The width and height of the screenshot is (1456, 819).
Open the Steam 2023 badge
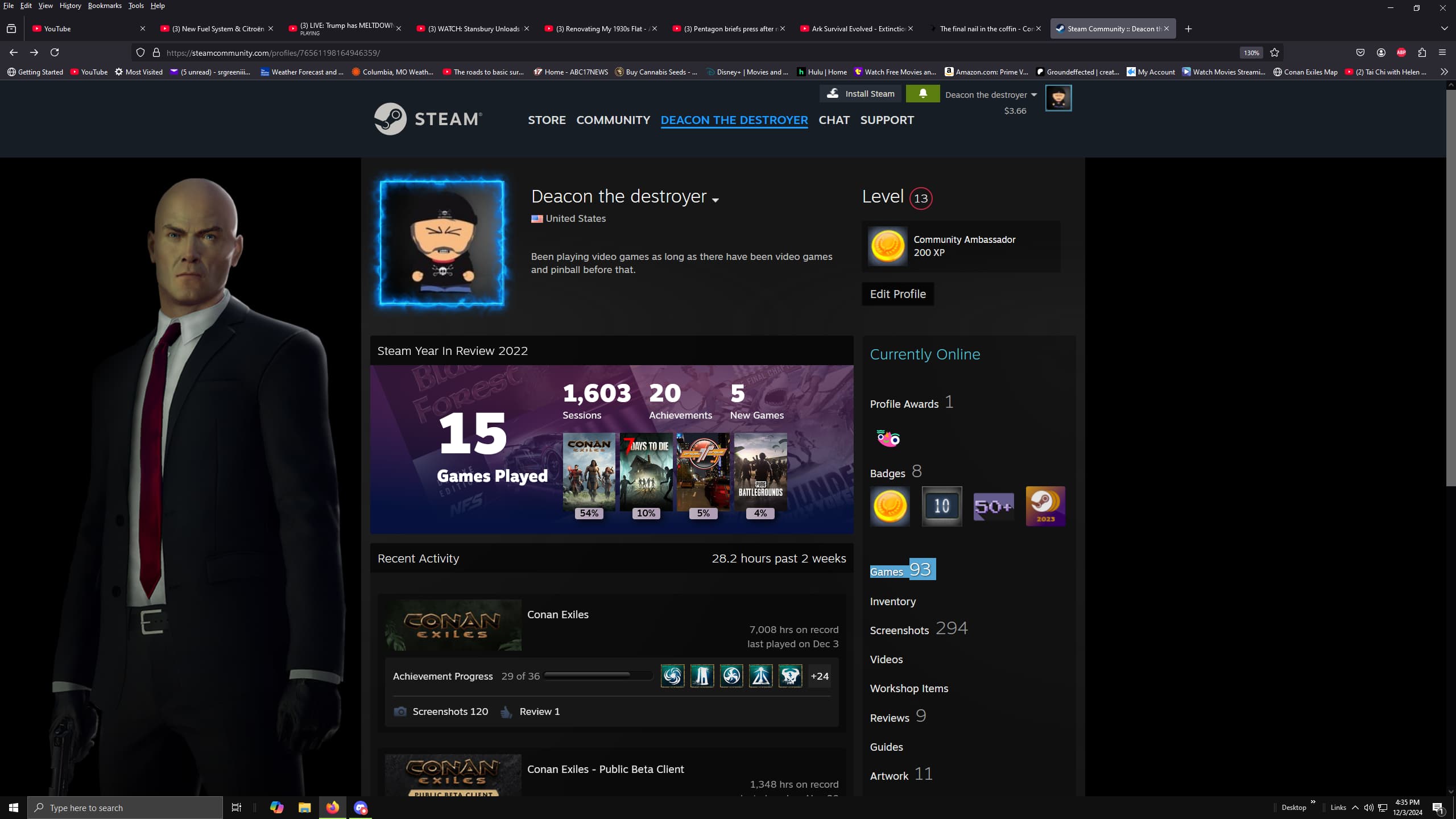tap(1045, 506)
